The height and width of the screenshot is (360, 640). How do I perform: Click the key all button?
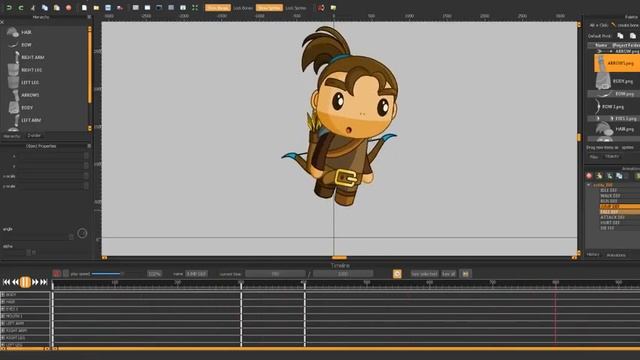(449, 274)
